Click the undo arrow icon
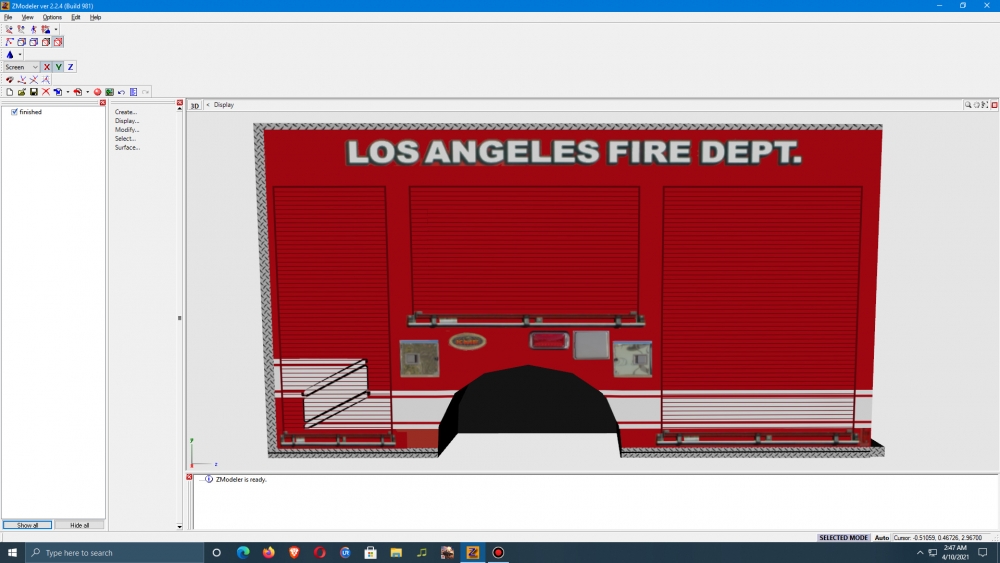 (x=121, y=92)
